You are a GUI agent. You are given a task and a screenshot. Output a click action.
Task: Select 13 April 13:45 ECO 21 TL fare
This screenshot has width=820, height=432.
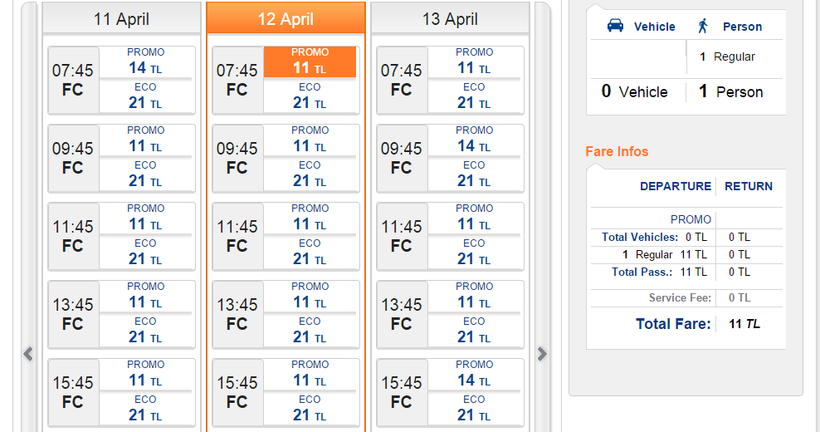point(473,331)
